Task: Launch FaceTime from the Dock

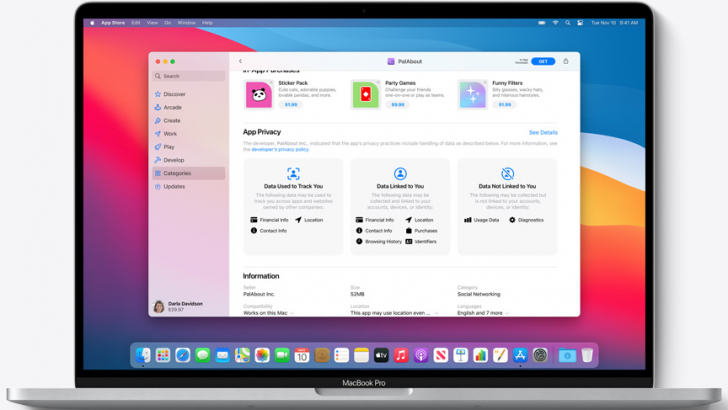Action: [282, 355]
